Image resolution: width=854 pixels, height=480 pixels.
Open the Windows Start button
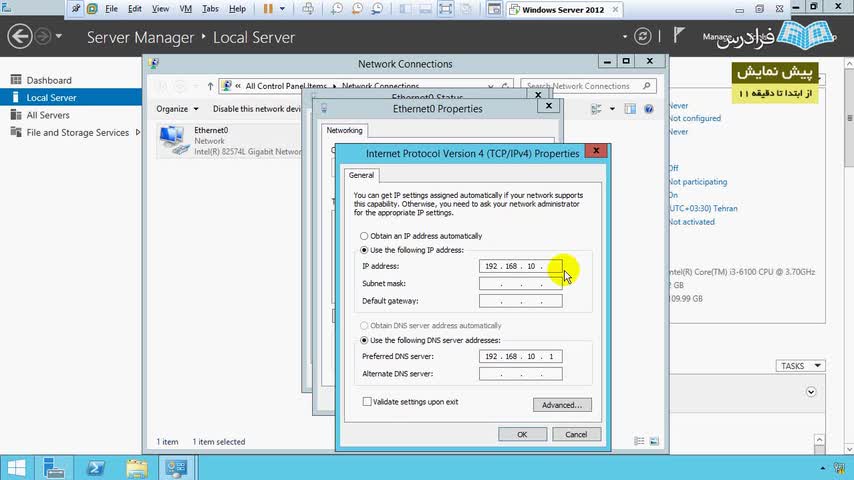pos(16,468)
